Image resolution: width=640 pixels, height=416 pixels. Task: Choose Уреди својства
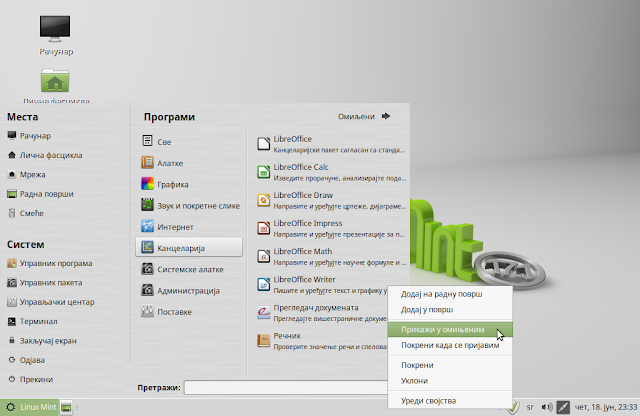(450, 400)
